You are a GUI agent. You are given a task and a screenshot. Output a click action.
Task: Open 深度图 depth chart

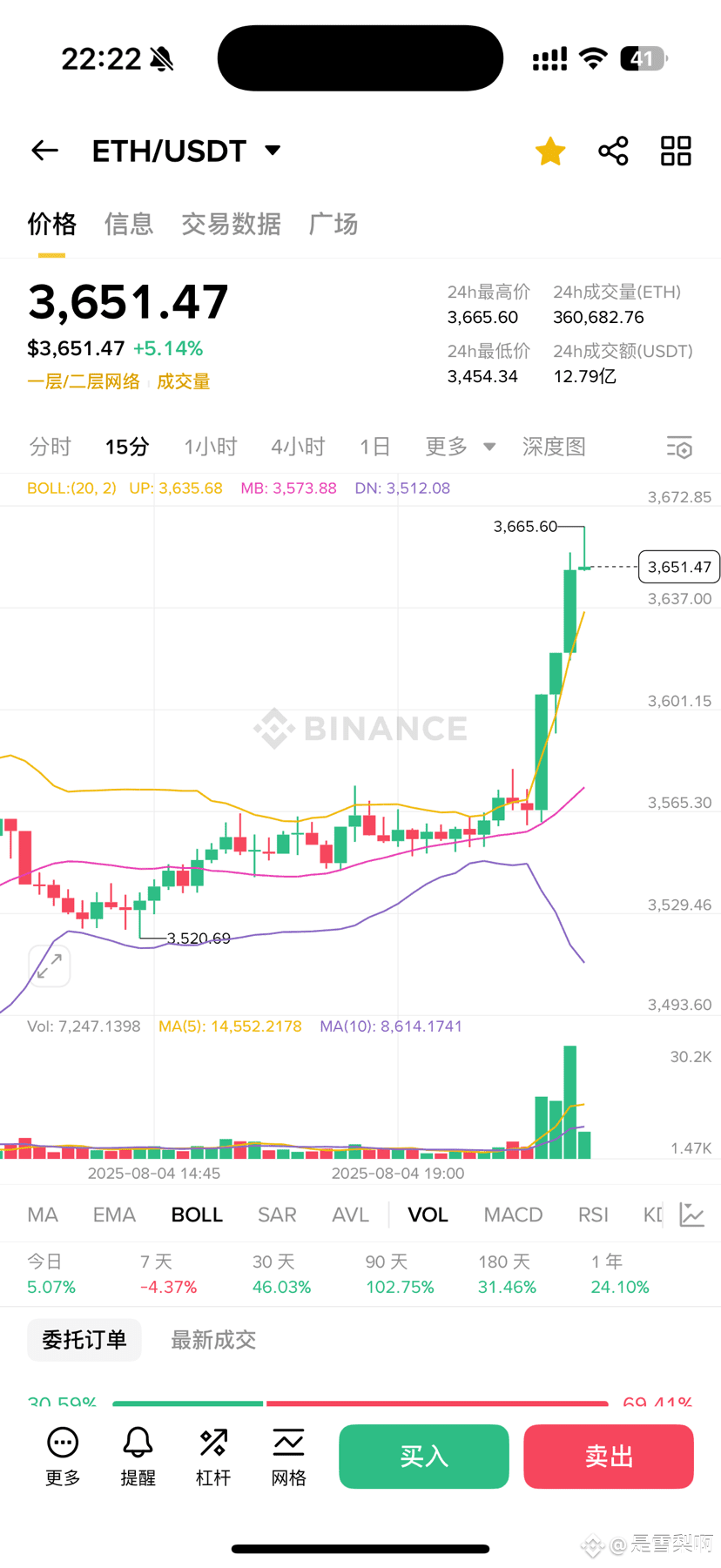coord(554,447)
